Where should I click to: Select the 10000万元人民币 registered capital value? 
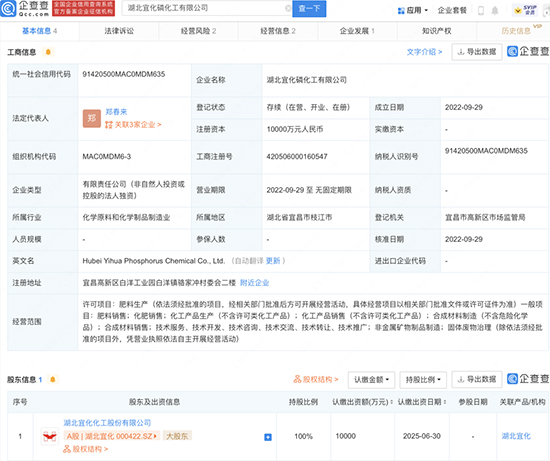(295, 129)
